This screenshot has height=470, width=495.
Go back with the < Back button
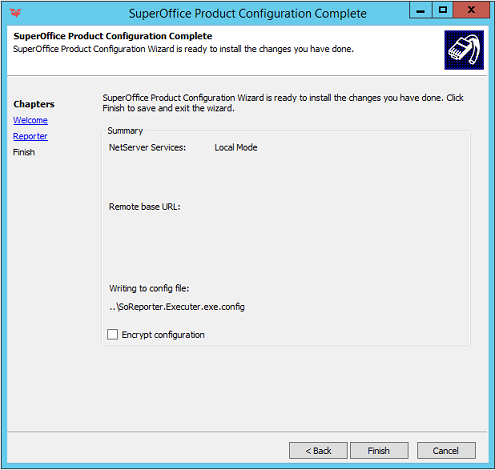point(318,451)
